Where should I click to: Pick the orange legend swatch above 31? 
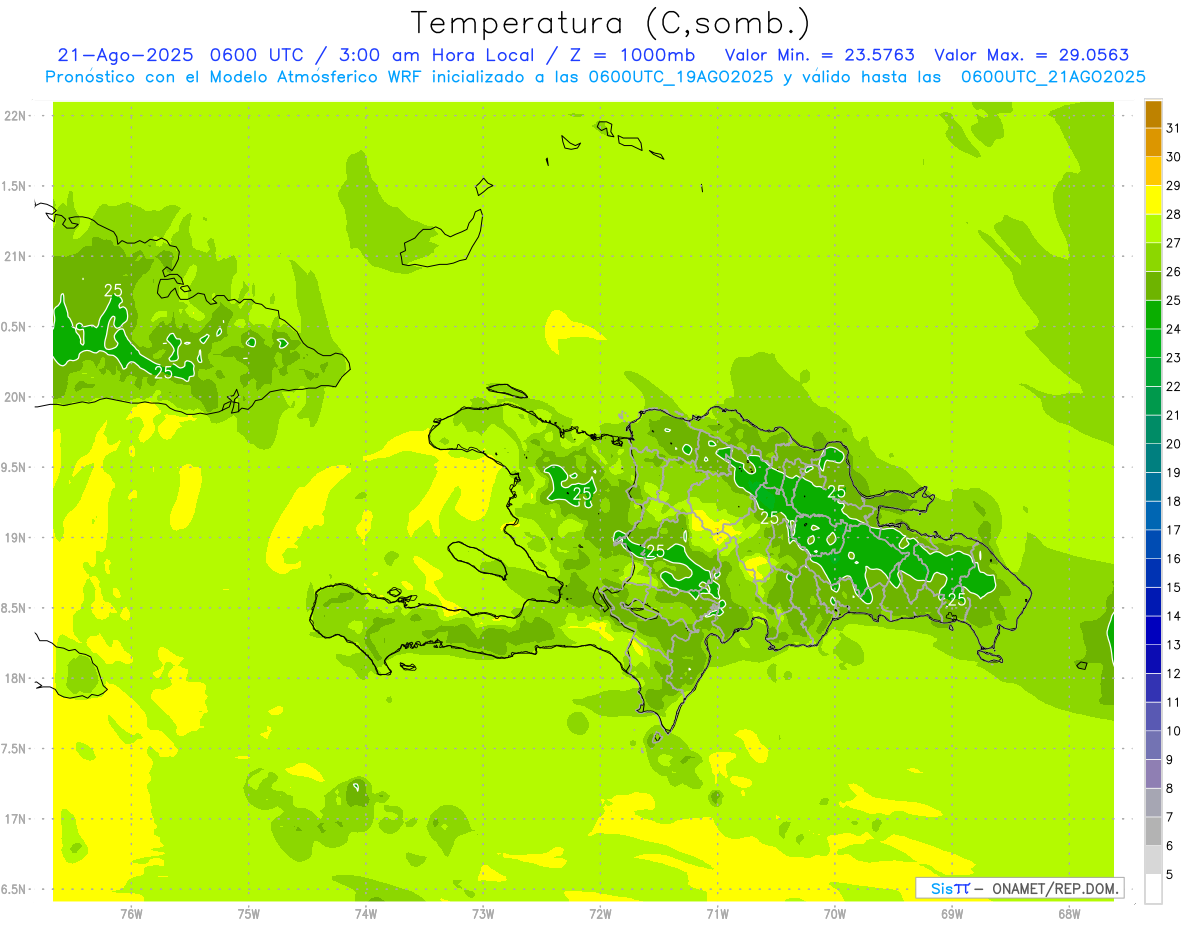click(1153, 114)
